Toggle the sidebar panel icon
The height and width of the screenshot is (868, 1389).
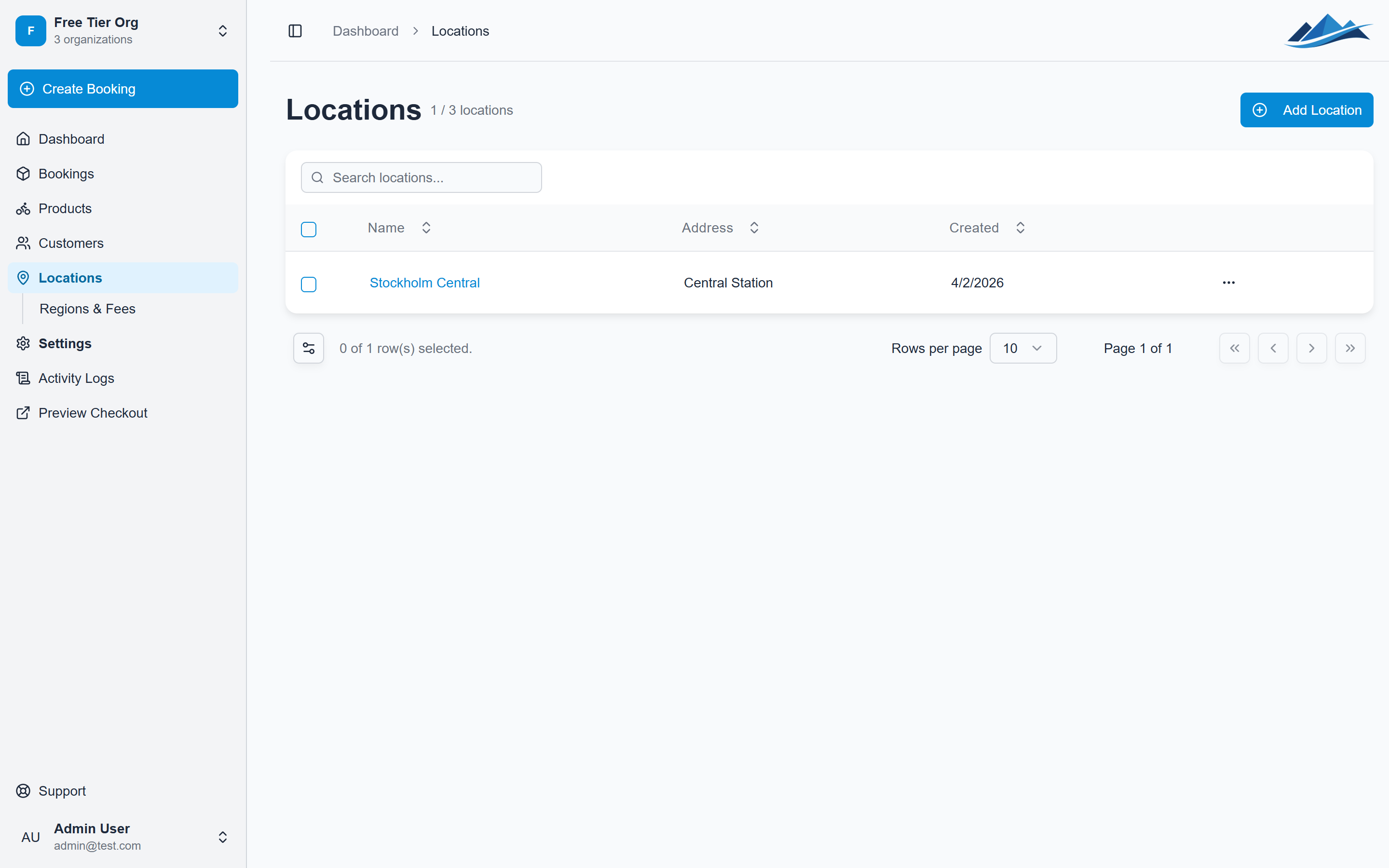tap(295, 31)
